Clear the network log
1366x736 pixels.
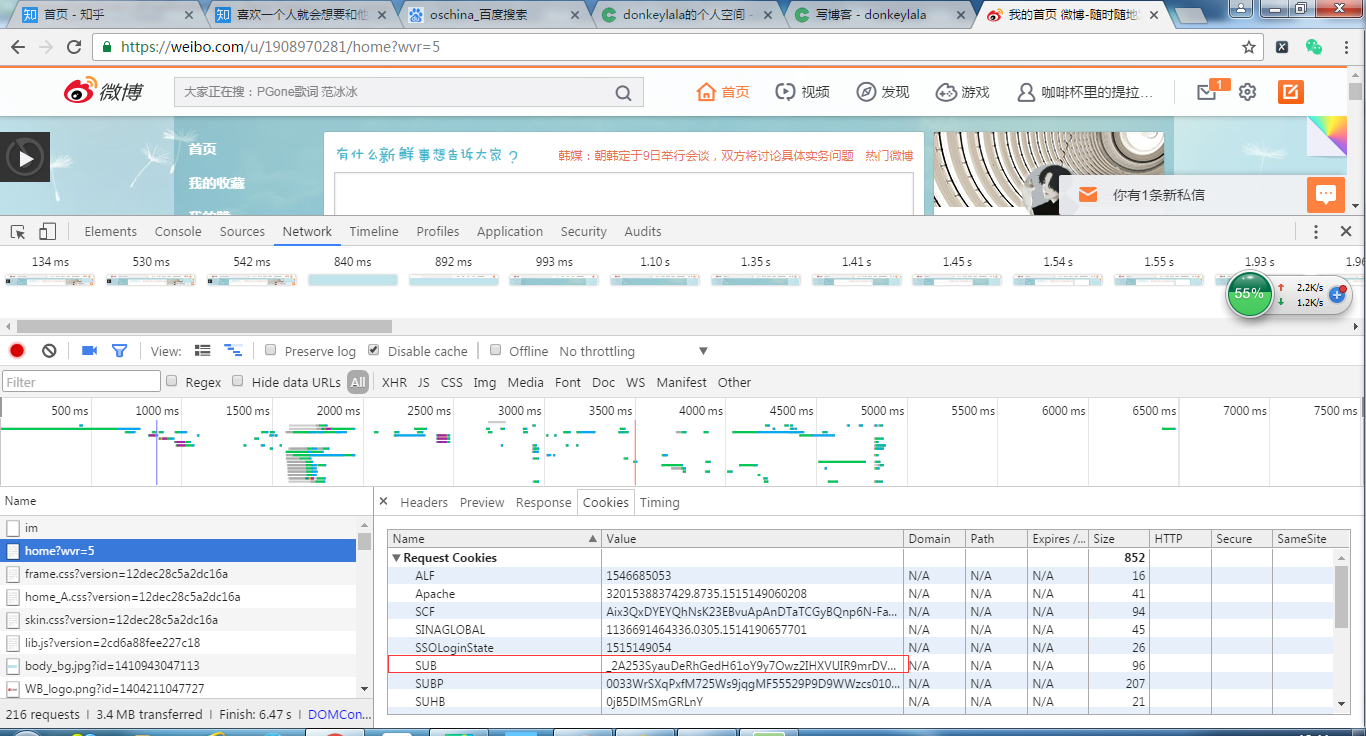coord(49,351)
